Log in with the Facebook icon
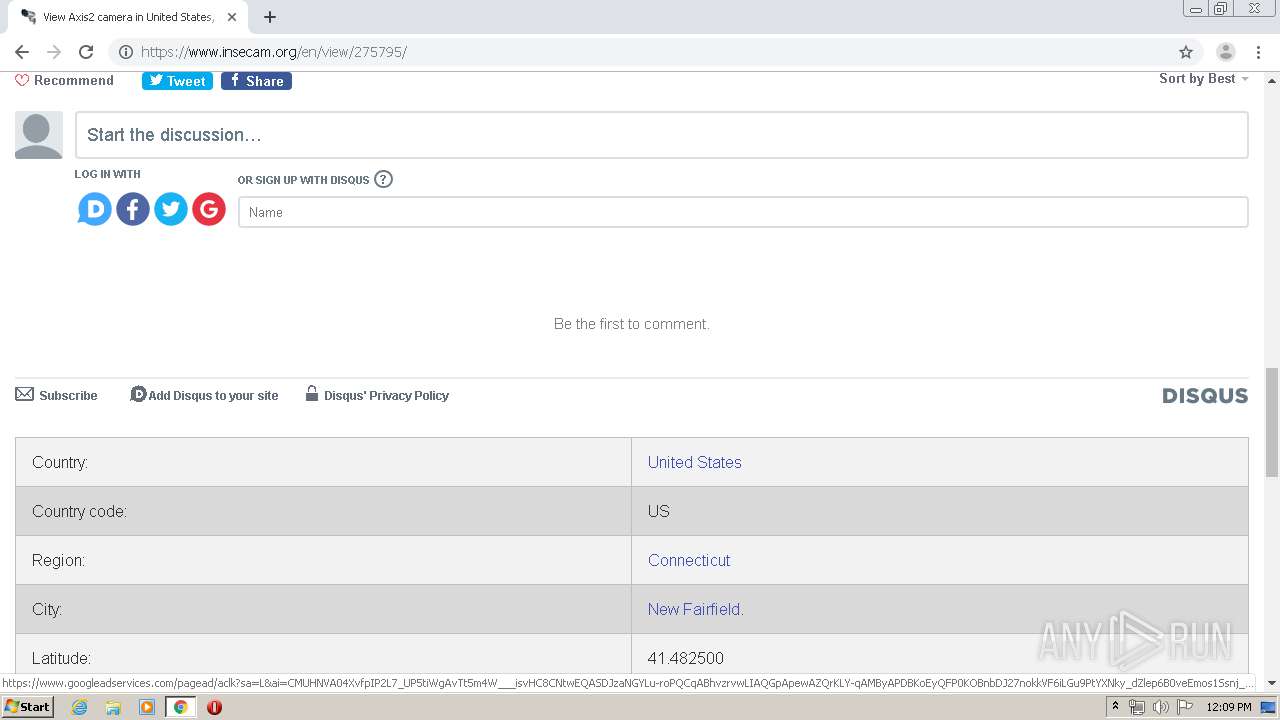 point(133,209)
